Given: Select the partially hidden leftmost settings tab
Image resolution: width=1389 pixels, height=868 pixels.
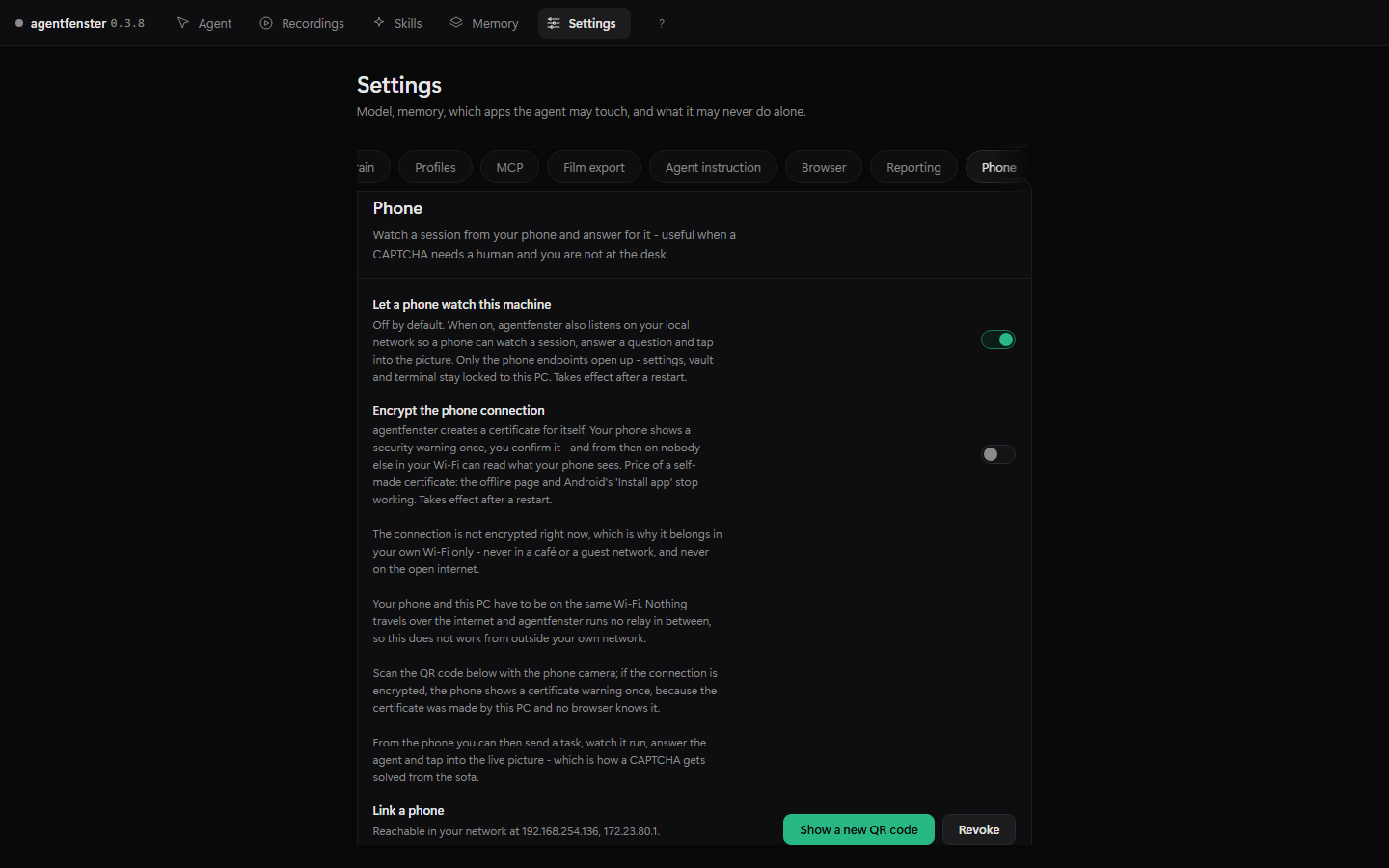Looking at the screenshot, I should (x=372, y=167).
